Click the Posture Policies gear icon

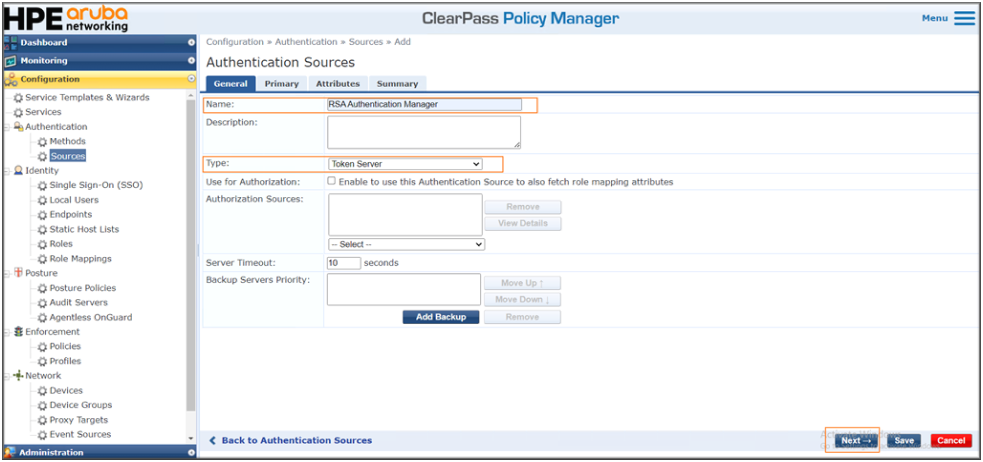click(42, 288)
